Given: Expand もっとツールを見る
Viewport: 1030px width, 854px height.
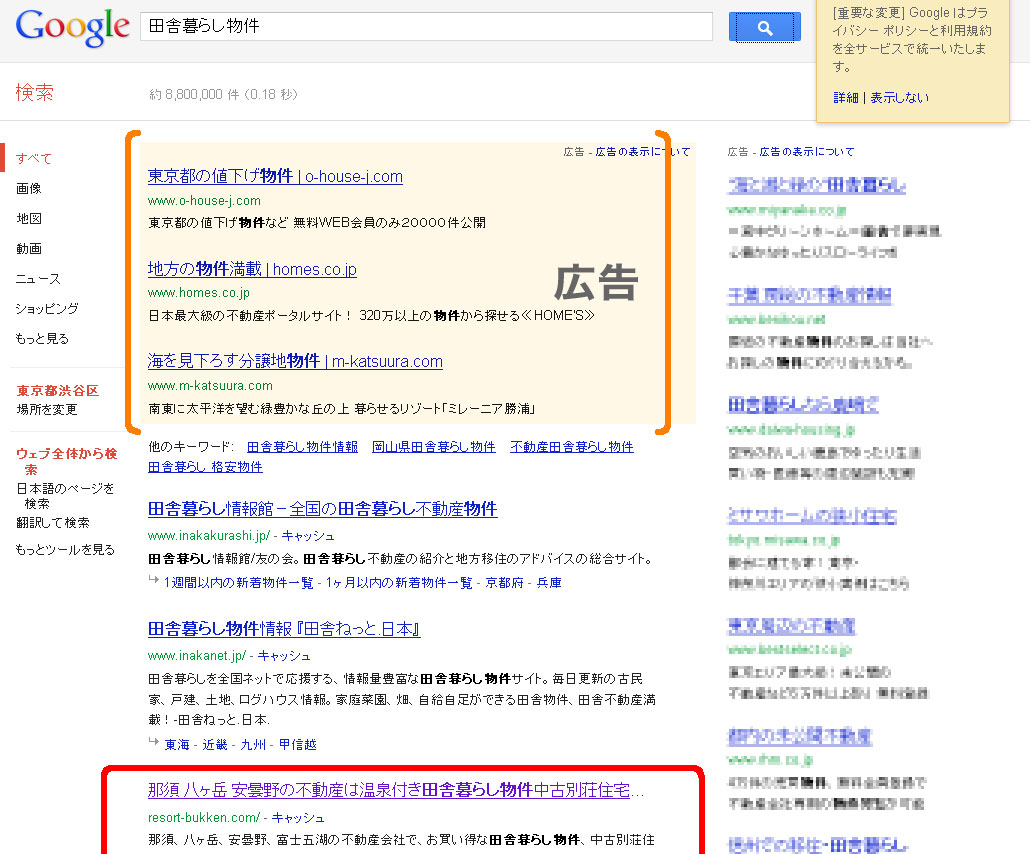Looking at the screenshot, I should tap(65, 550).
